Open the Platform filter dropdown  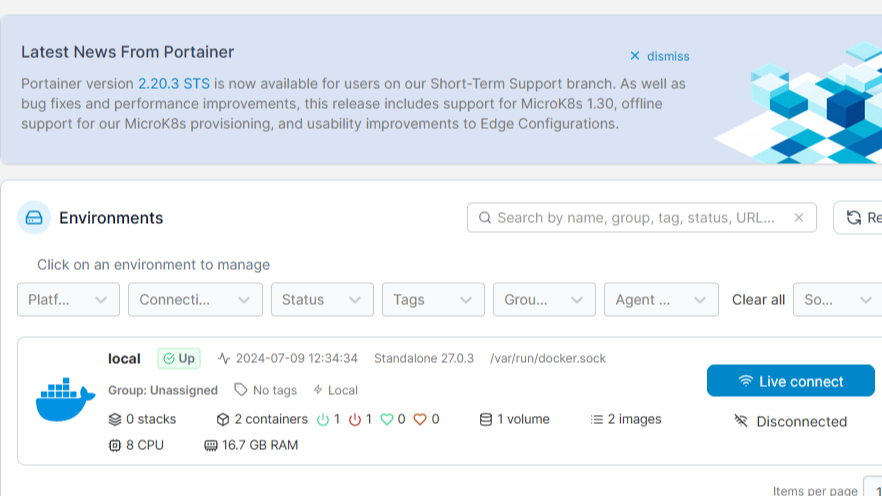pos(68,300)
